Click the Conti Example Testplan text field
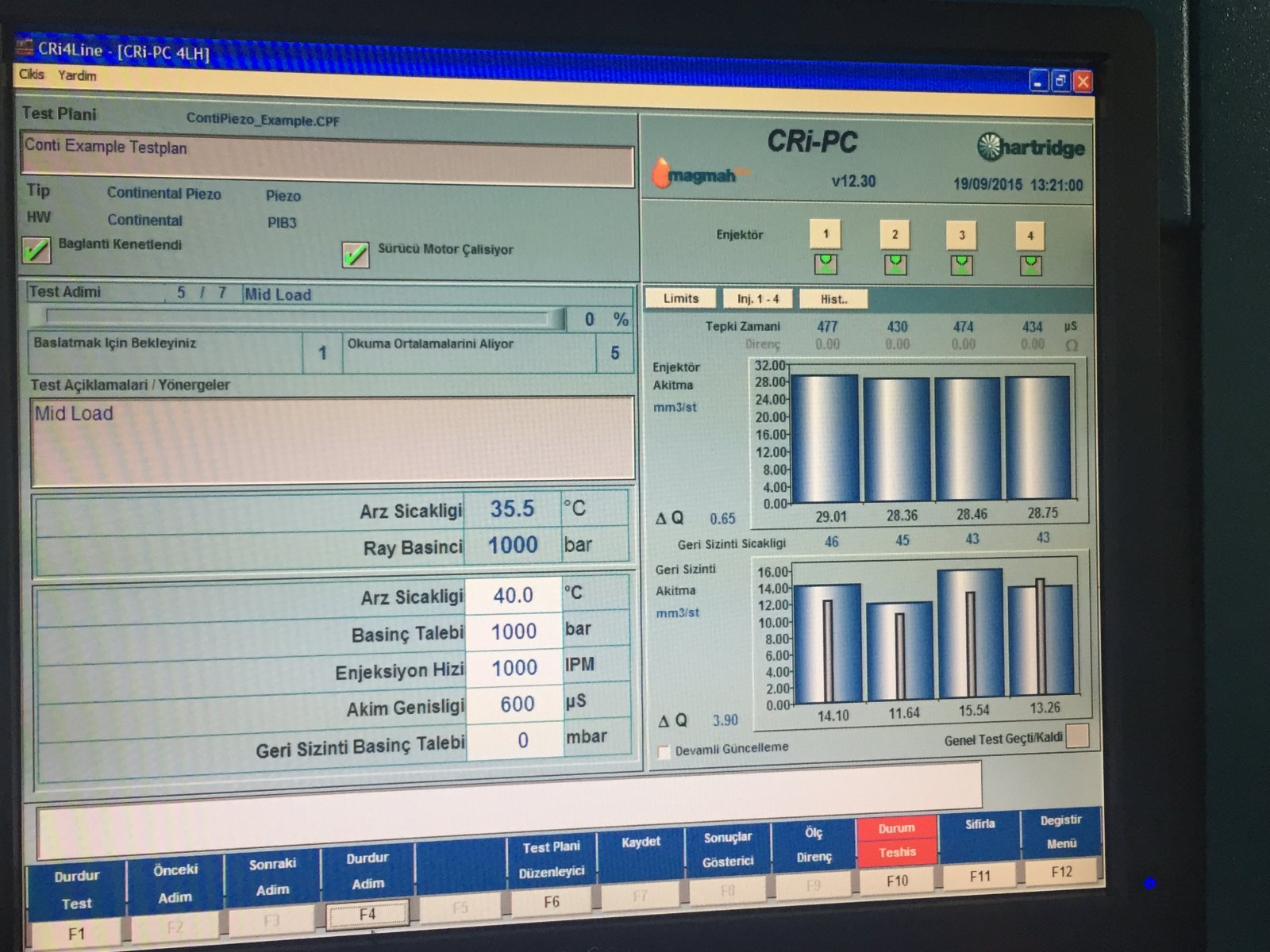Viewport: 1270px width, 952px height. click(327, 161)
